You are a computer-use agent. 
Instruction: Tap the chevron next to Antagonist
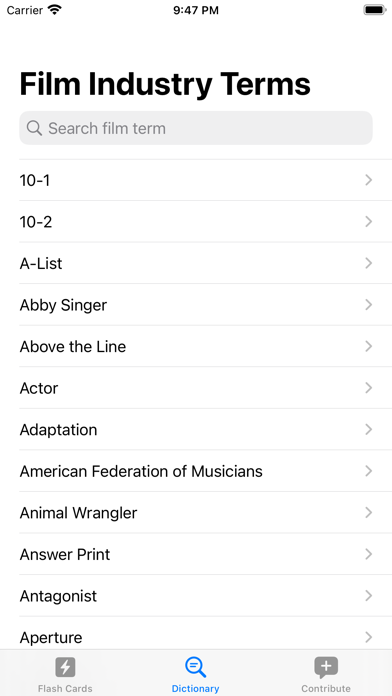click(368, 596)
